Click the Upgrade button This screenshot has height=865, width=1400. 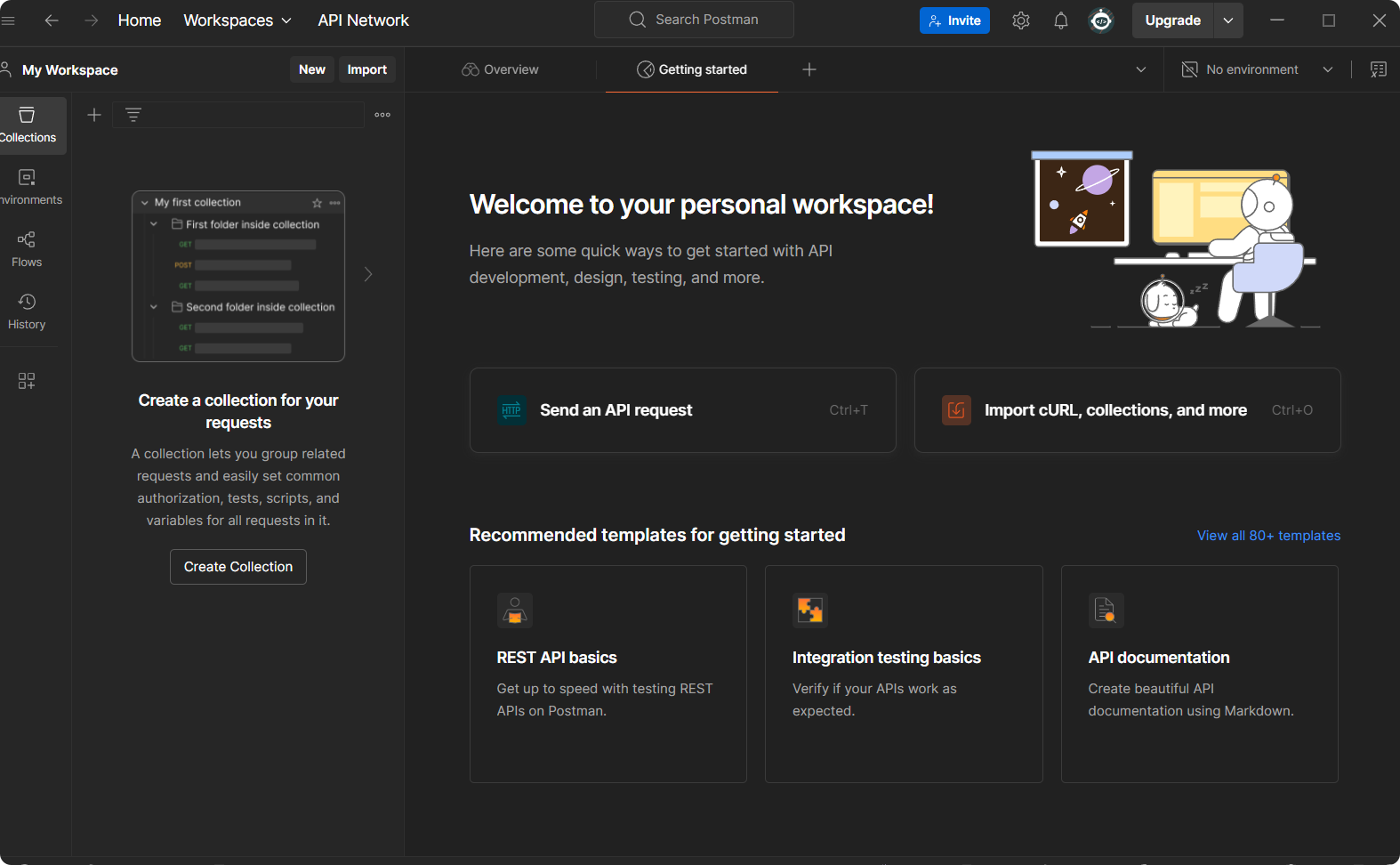coord(1172,20)
